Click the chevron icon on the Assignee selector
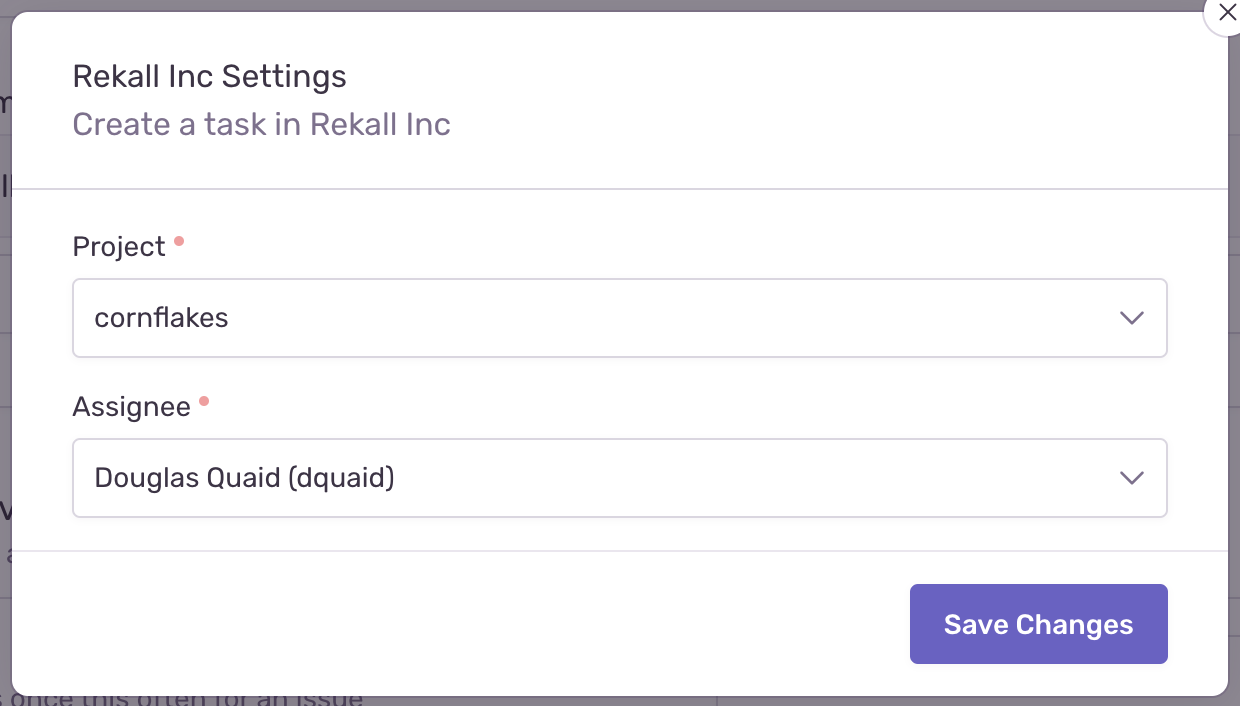The height and width of the screenshot is (706, 1240). point(1132,478)
